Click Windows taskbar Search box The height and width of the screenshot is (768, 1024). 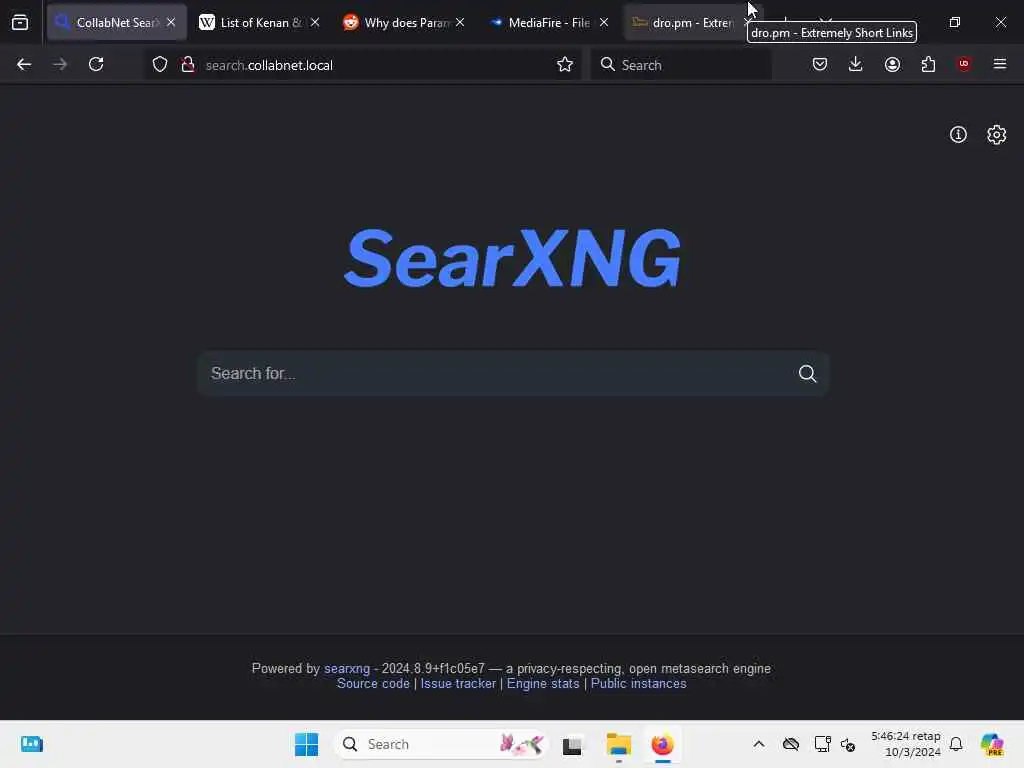point(441,744)
